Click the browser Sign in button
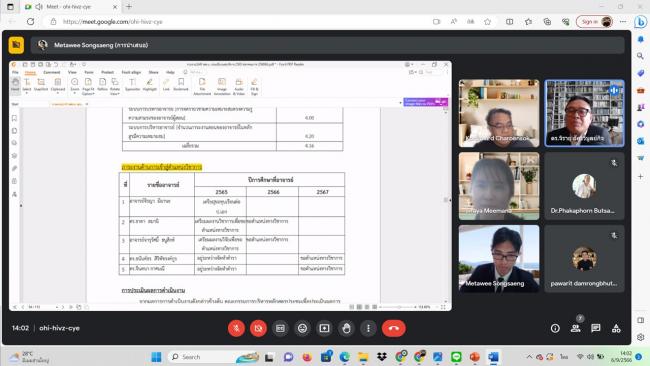Viewport: 650px width, 366px height. point(594,22)
